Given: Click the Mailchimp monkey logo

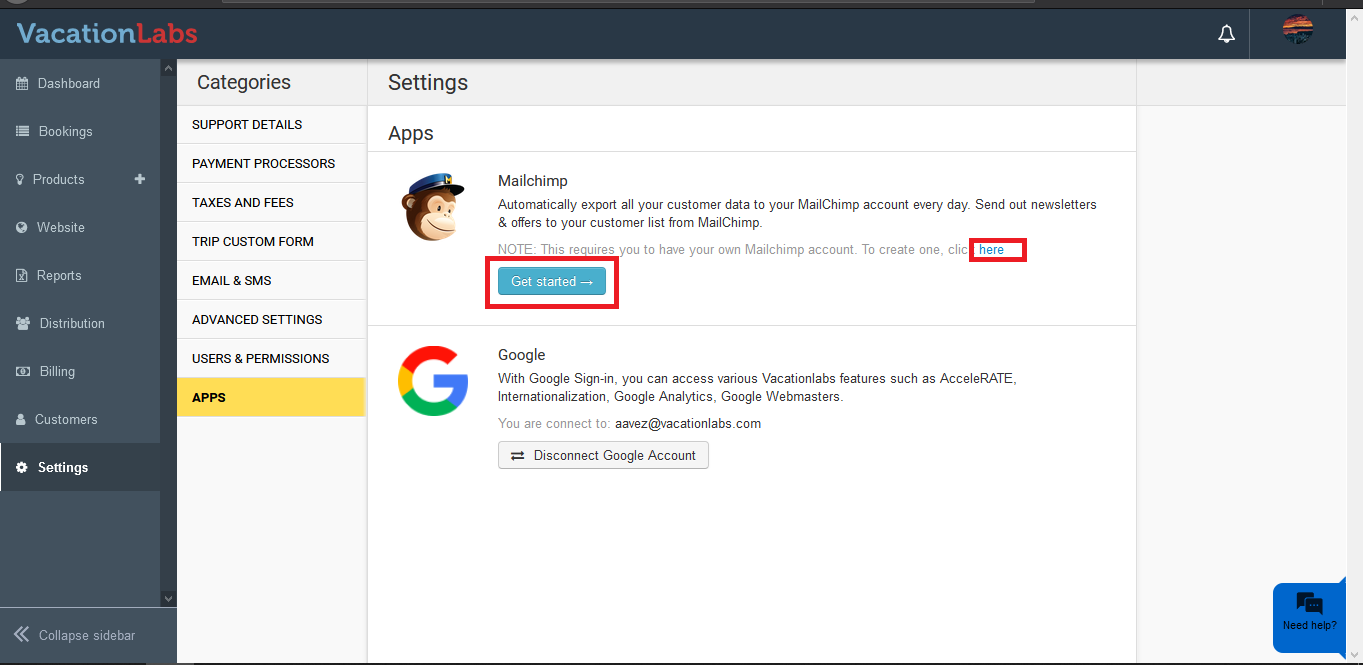Looking at the screenshot, I should tap(433, 206).
